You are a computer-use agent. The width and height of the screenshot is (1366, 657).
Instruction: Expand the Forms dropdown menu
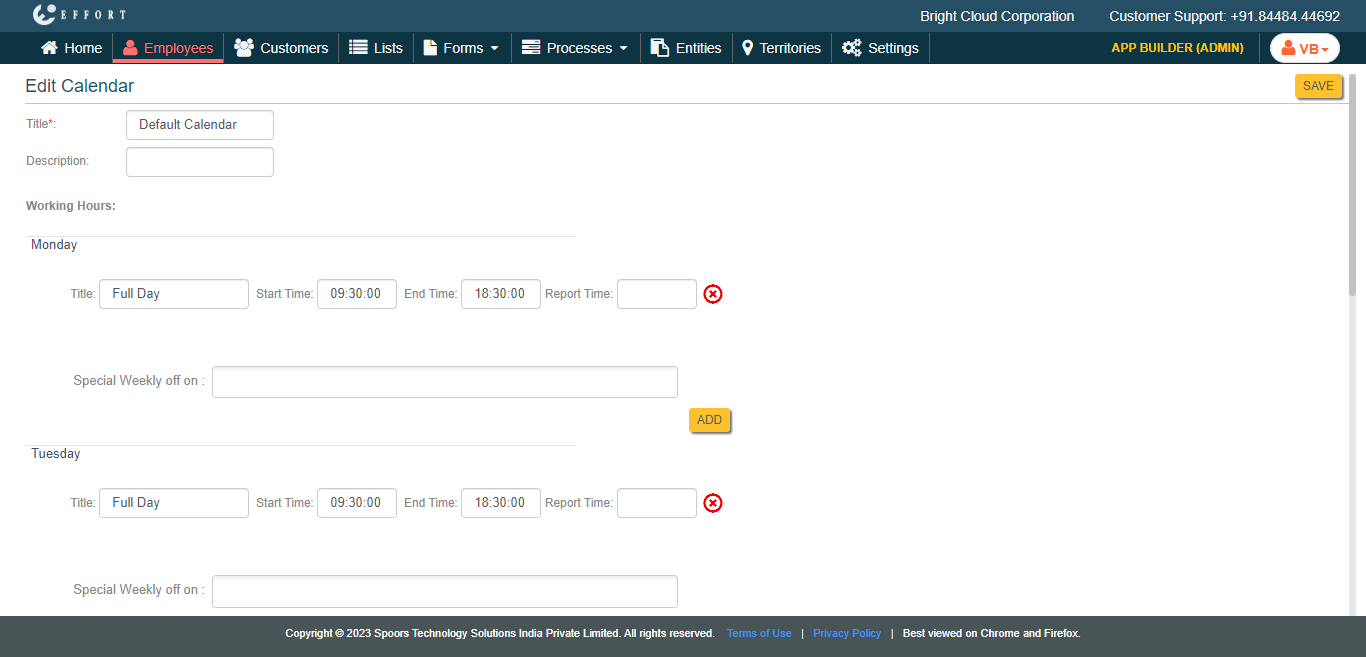[x=461, y=48]
